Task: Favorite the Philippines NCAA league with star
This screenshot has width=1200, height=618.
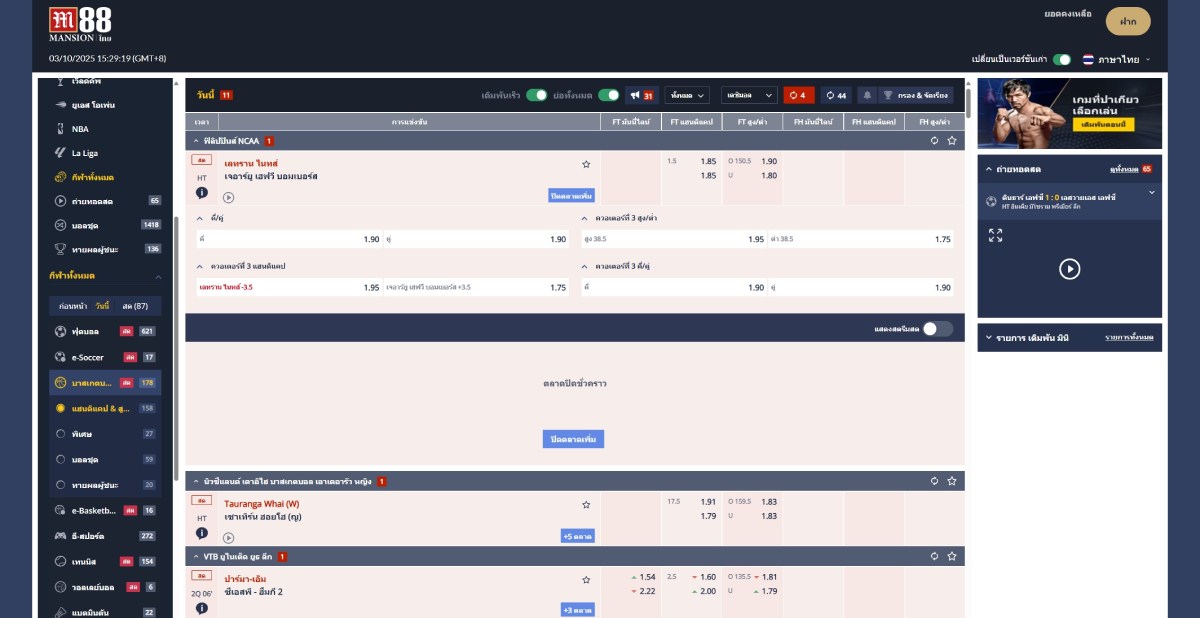Action: point(952,141)
